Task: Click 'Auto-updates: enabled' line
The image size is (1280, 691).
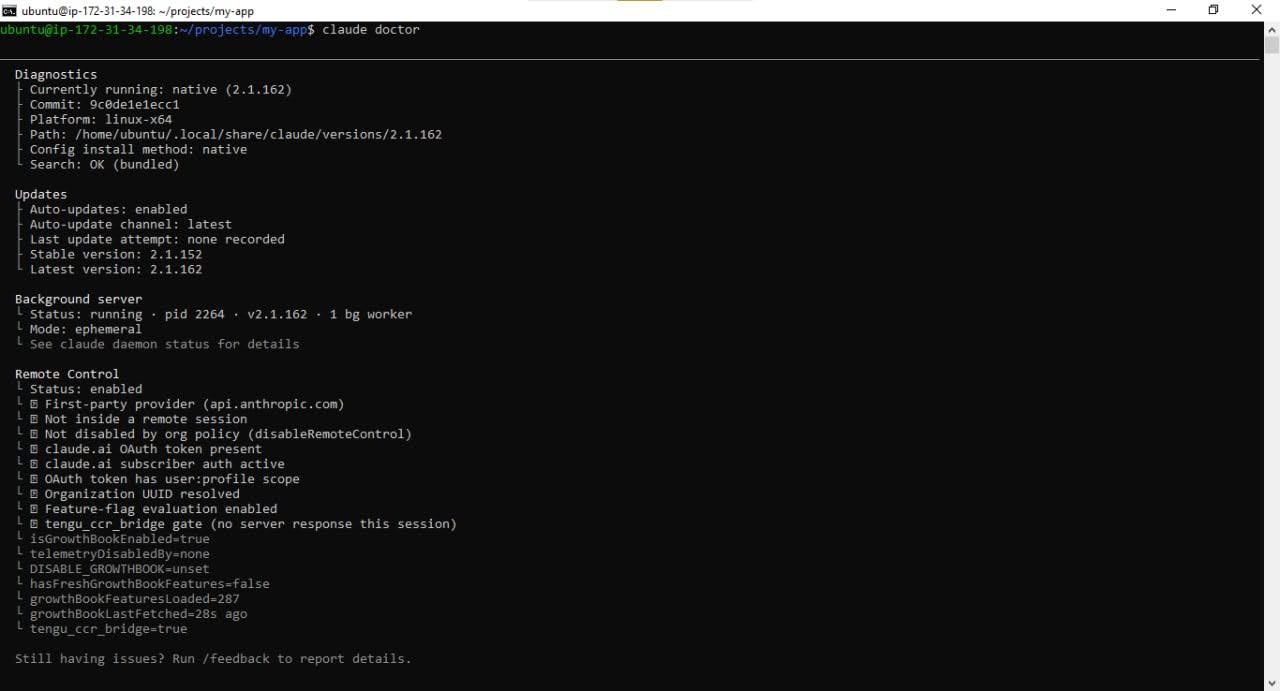Action: (108, 210)
